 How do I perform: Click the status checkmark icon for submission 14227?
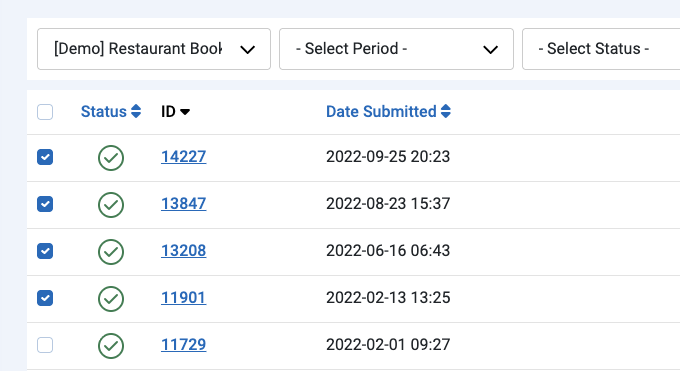[x=111, y=158]
